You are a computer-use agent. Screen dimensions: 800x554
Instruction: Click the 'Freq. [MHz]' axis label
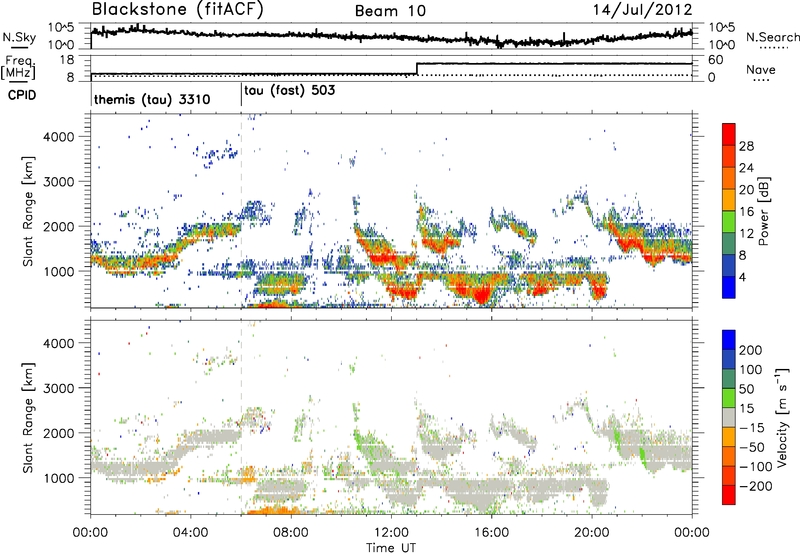[18, 68]
